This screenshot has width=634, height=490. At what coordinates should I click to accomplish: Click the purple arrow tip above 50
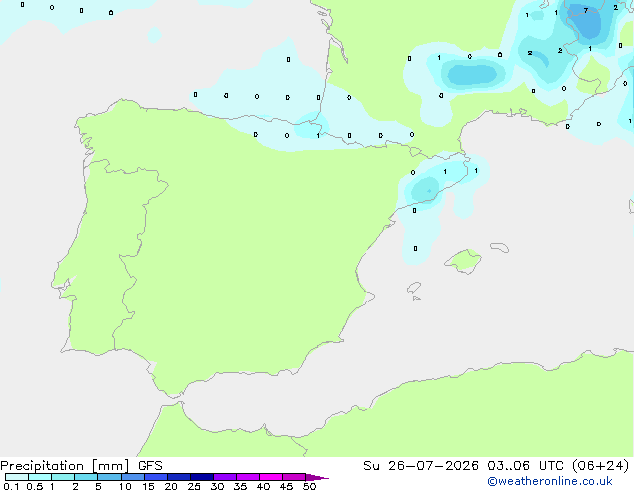(317, 477)
